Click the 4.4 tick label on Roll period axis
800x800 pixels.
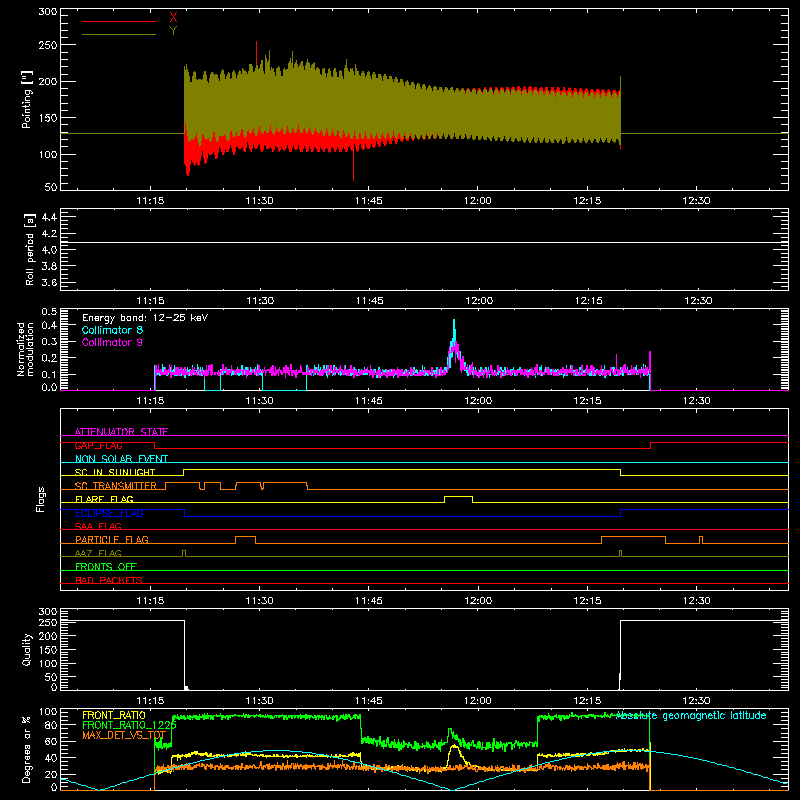point(49,217)
